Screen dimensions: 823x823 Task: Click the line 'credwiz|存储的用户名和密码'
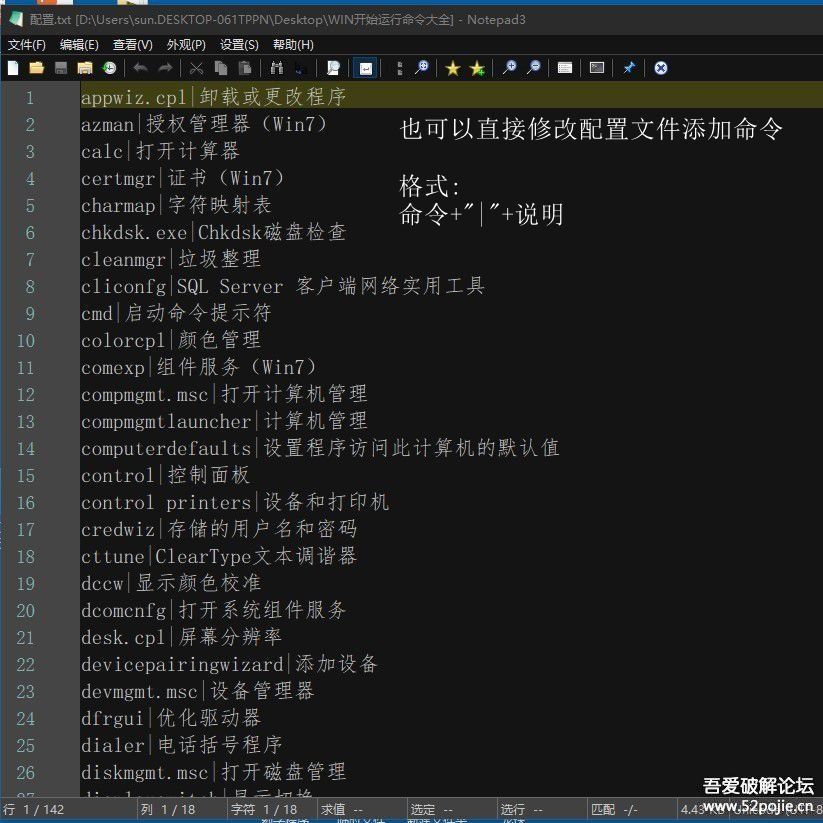(x=219, y=530)
